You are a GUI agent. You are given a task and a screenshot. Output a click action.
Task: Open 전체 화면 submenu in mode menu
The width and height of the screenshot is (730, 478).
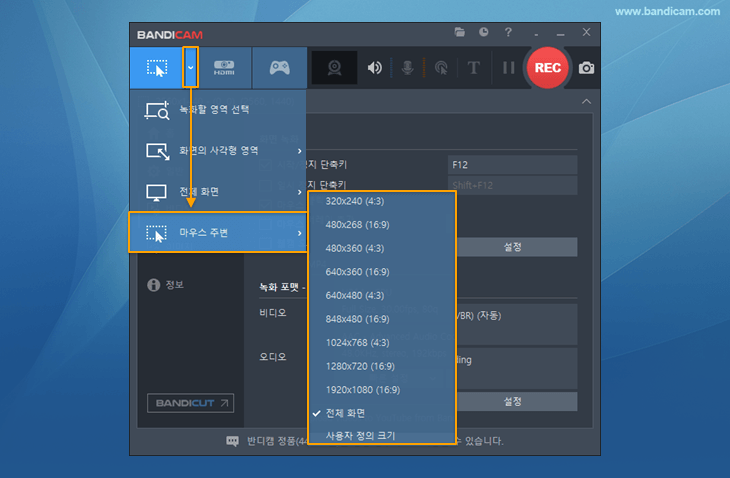218,192
